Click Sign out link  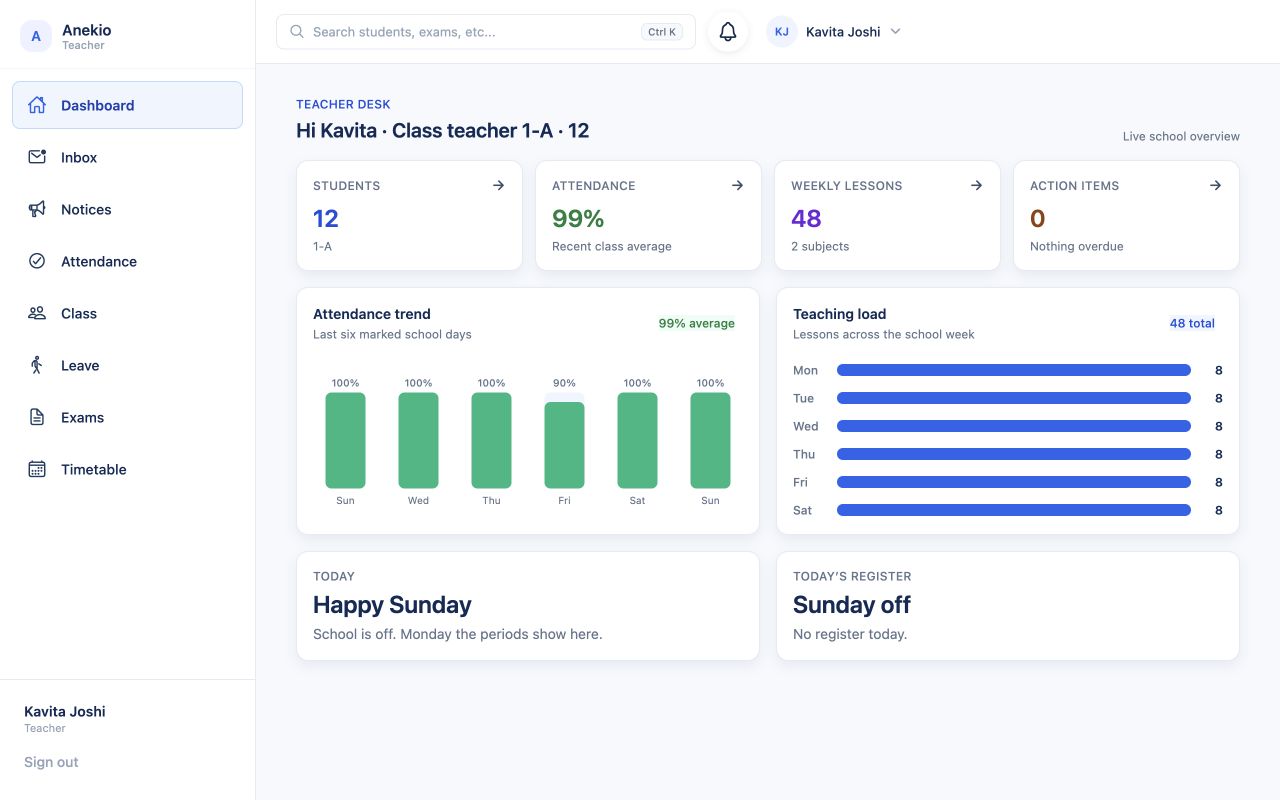(x=51, y=762)
